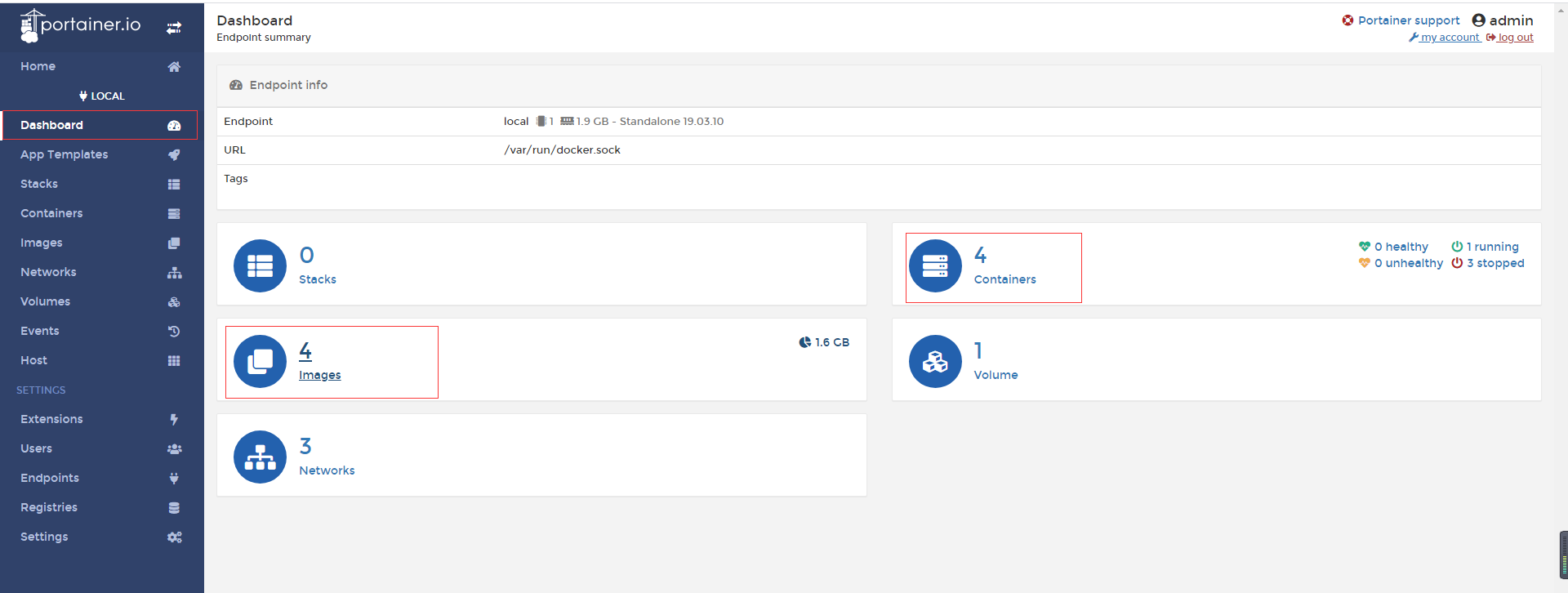This screenshot has height=593, width=1568.
Task: Open the Users sidebar entry
Action: pyautogui.click(x=36, y=448)
